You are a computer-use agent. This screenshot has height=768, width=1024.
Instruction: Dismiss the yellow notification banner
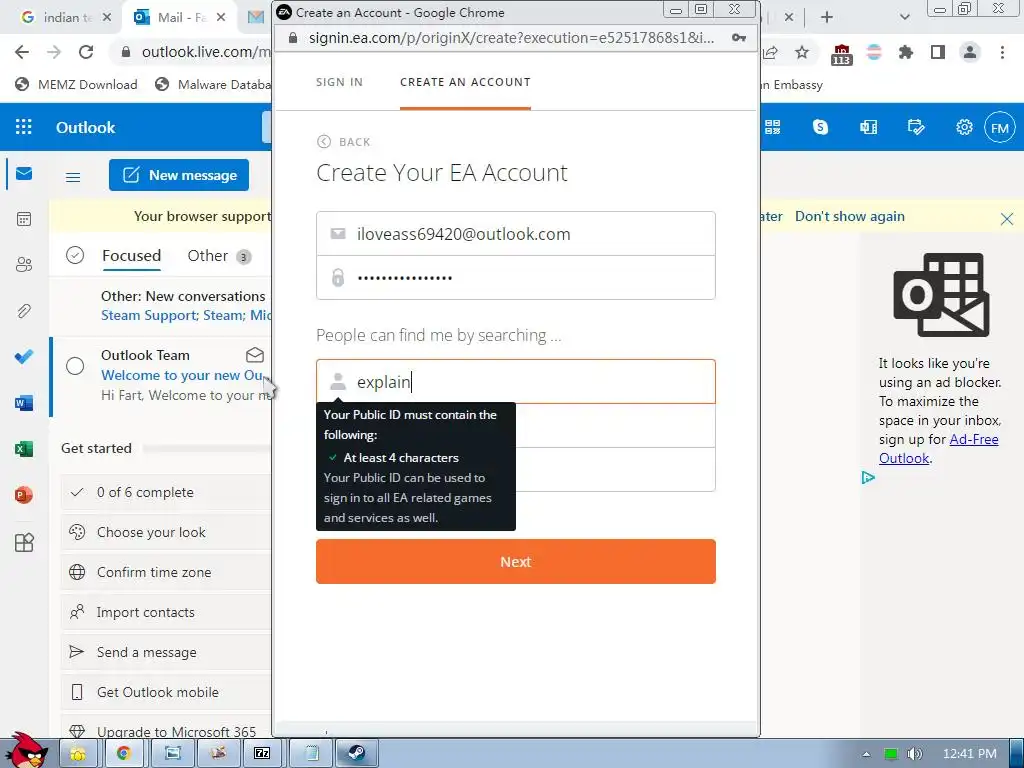point(1007,219)
